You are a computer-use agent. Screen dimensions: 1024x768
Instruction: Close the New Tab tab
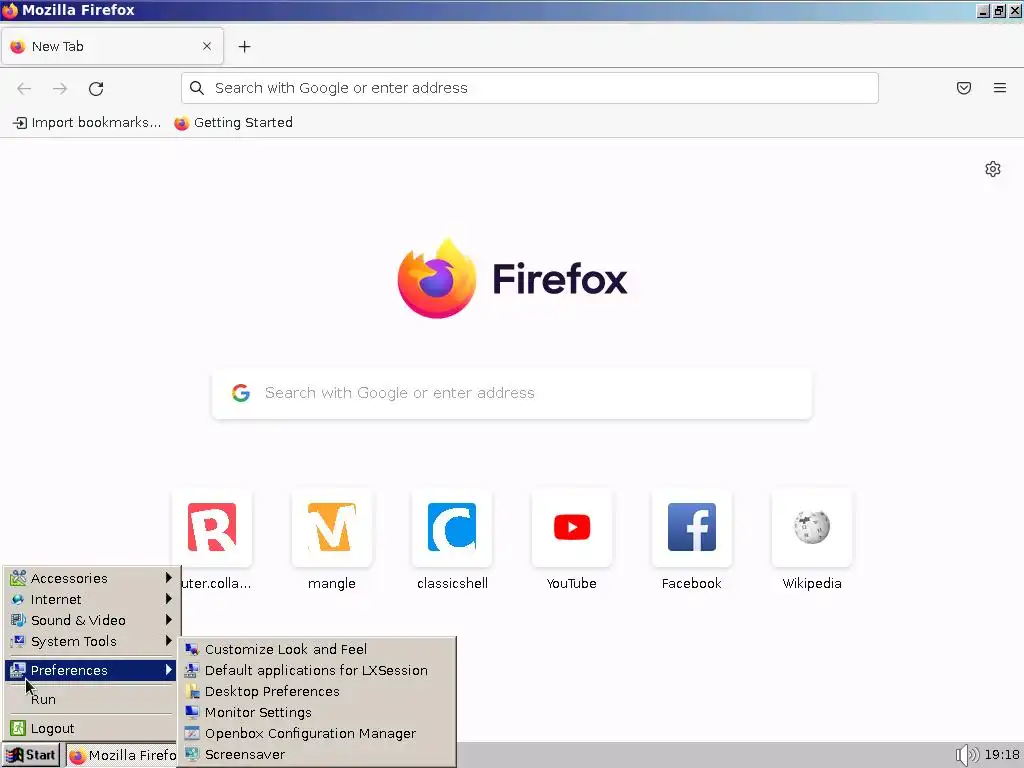click(206, 46)
